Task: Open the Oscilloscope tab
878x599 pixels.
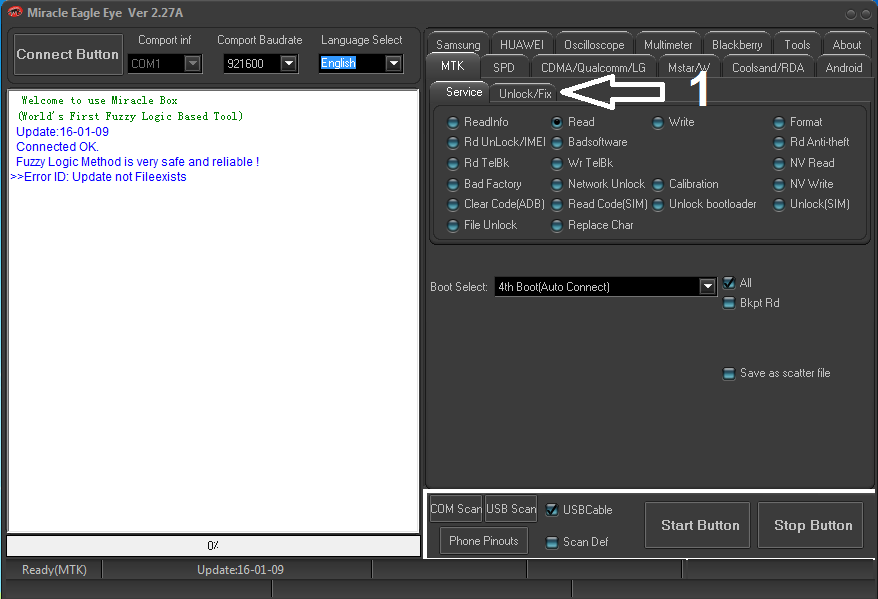Action: [594, 45]
